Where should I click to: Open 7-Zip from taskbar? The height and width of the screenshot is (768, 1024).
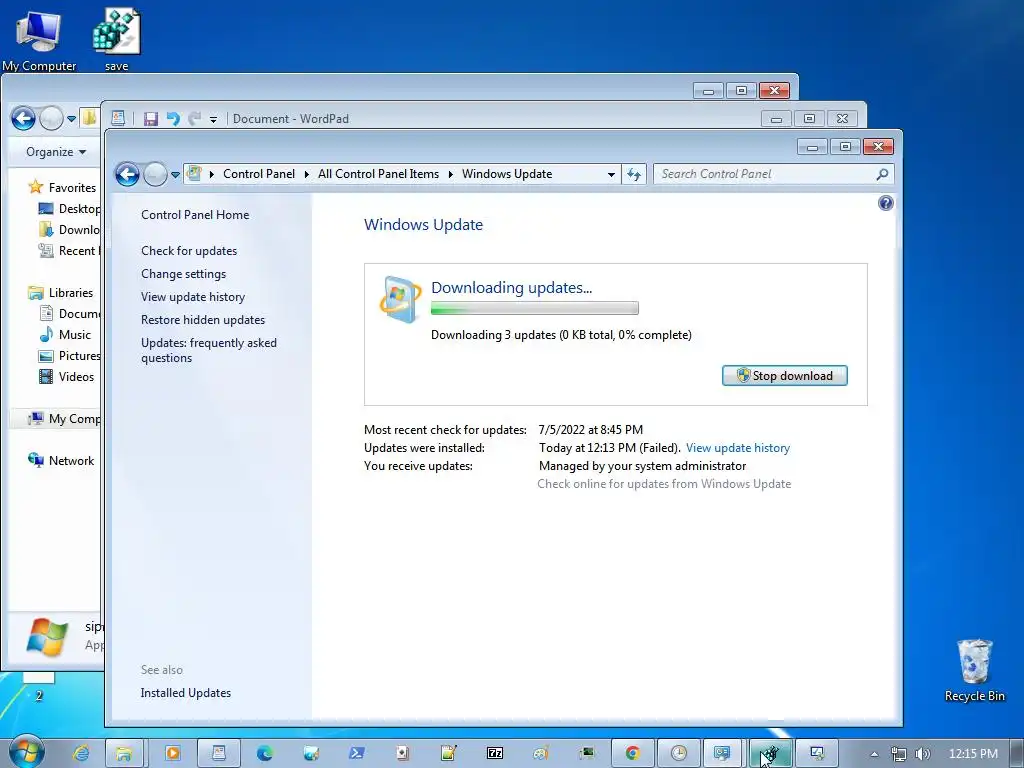pos(495,753)
